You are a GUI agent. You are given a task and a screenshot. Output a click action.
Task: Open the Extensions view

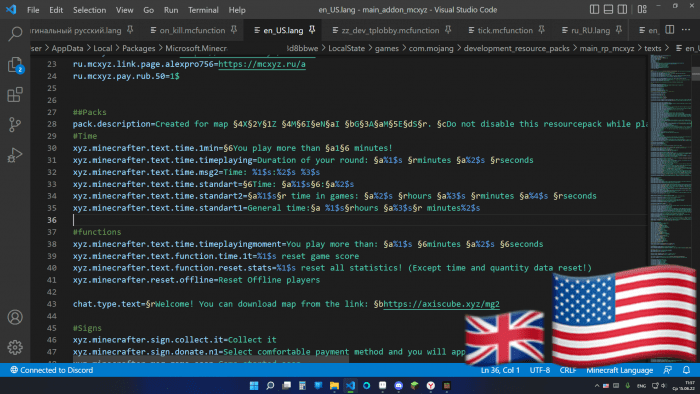15,95
